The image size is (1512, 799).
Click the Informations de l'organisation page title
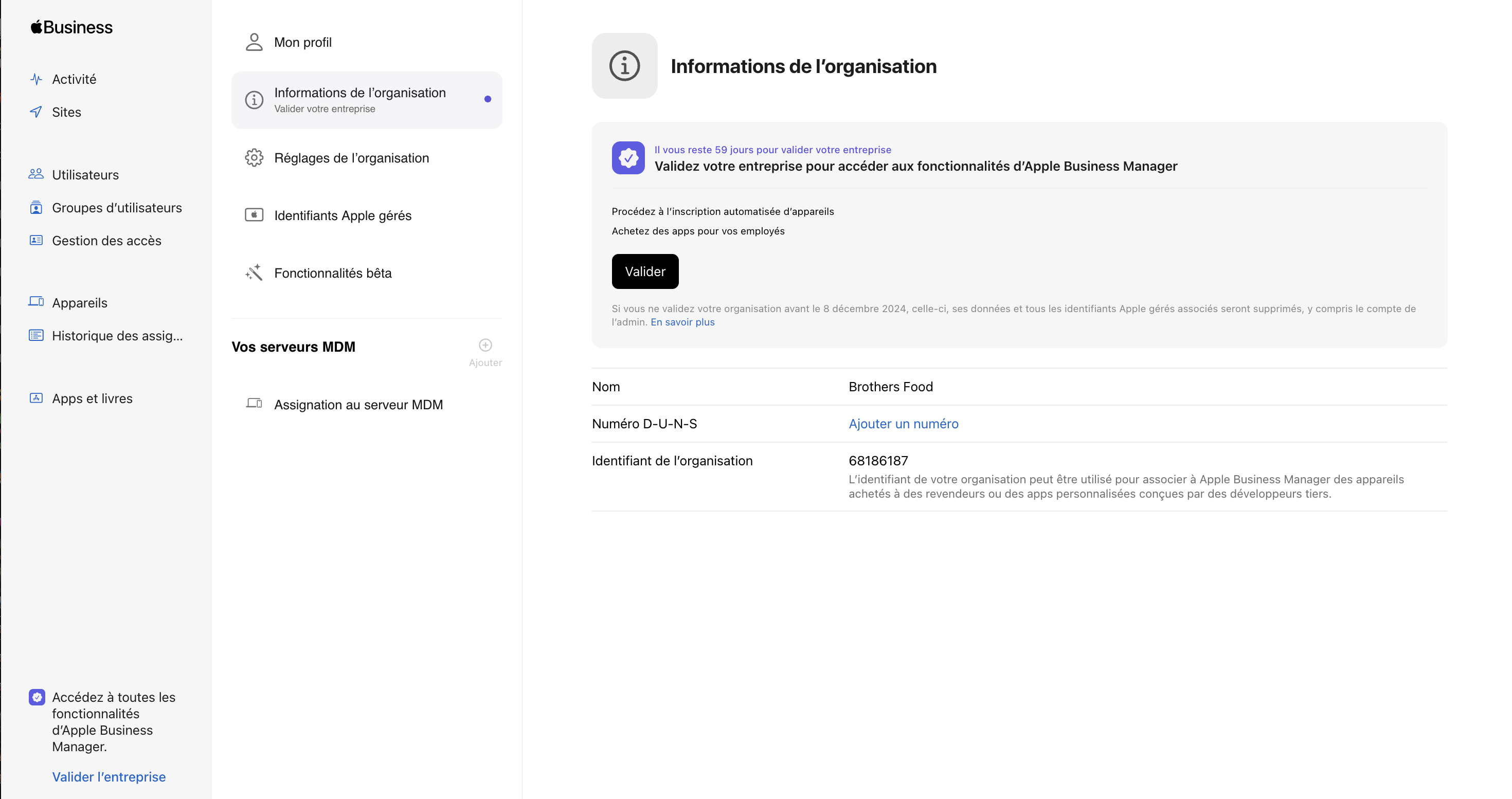click(803, 66)
